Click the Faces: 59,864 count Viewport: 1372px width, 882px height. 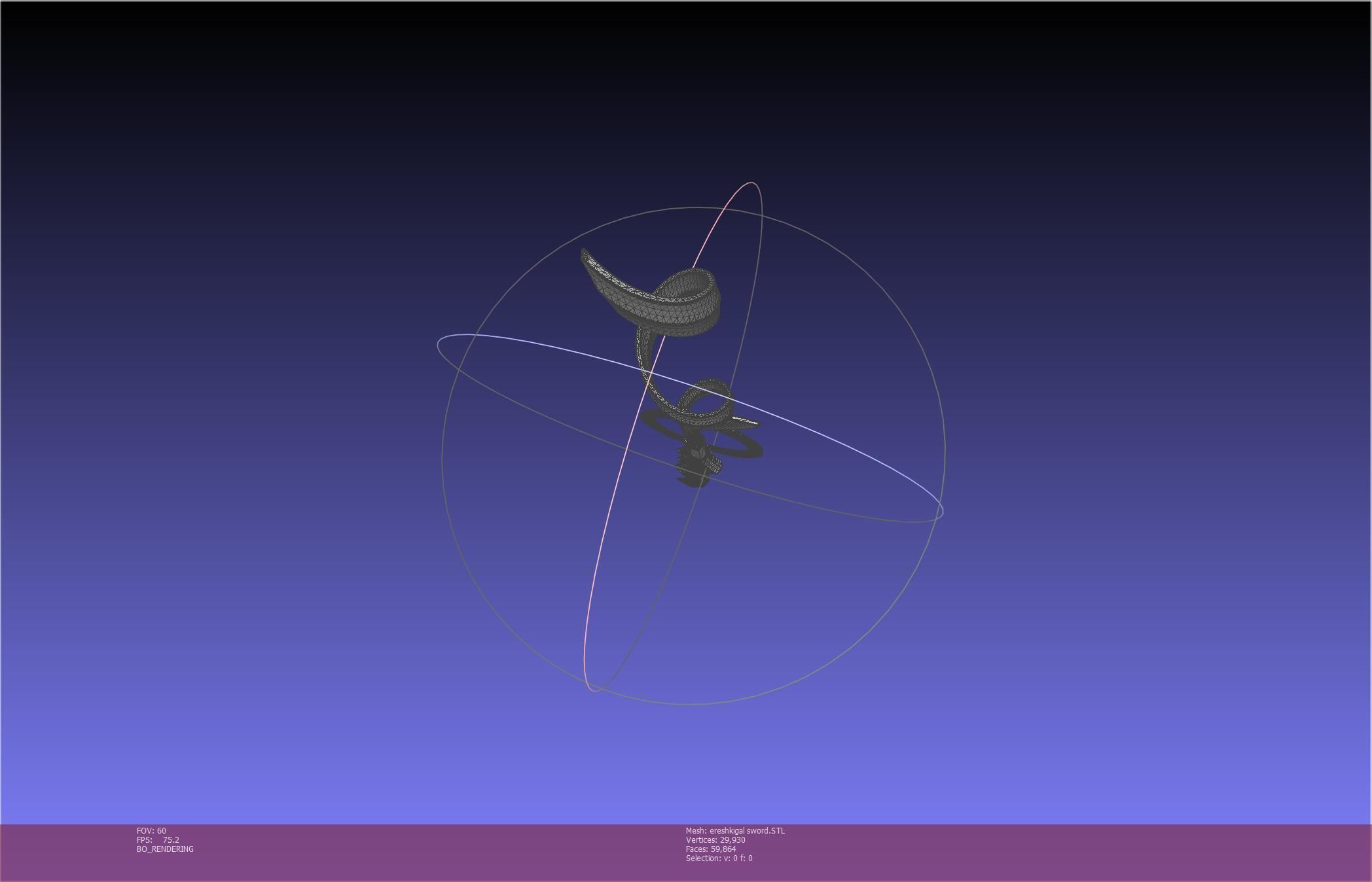click(x=711, y=849)
